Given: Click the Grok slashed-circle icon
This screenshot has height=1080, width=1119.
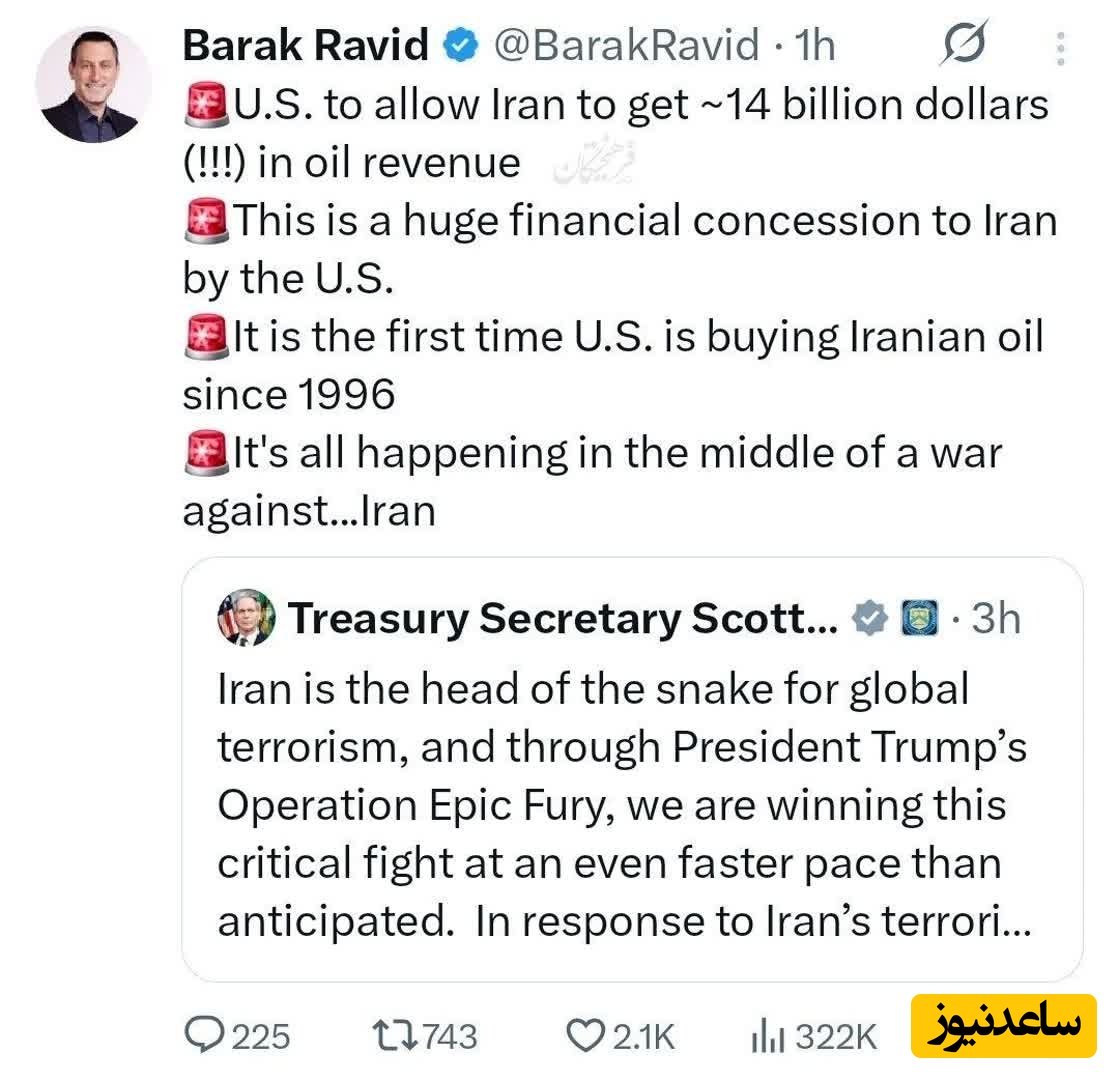Looking at the screenshot, I should point(964,44).
